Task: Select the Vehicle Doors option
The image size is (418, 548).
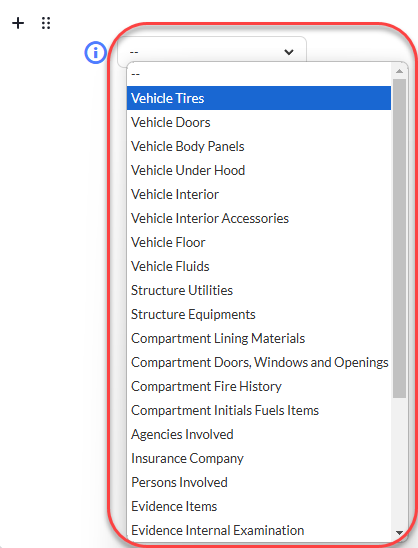Action: (x=259, y=122)
